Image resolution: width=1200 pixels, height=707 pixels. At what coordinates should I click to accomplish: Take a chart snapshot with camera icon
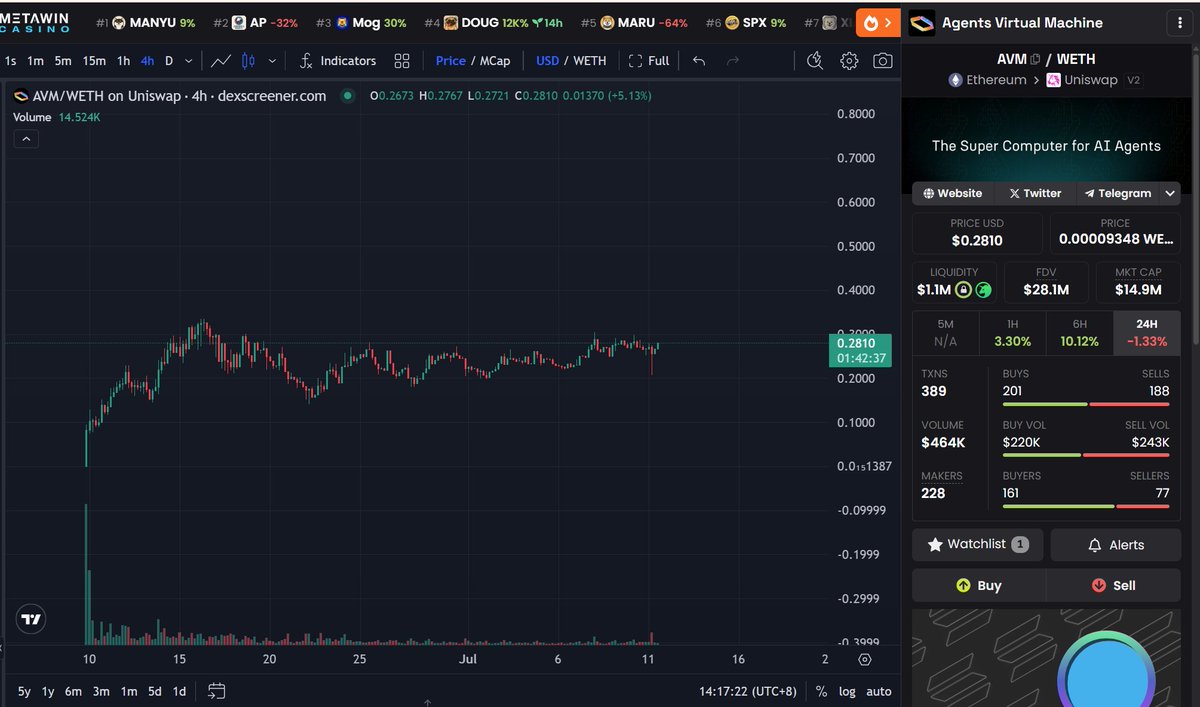[882, 61]
